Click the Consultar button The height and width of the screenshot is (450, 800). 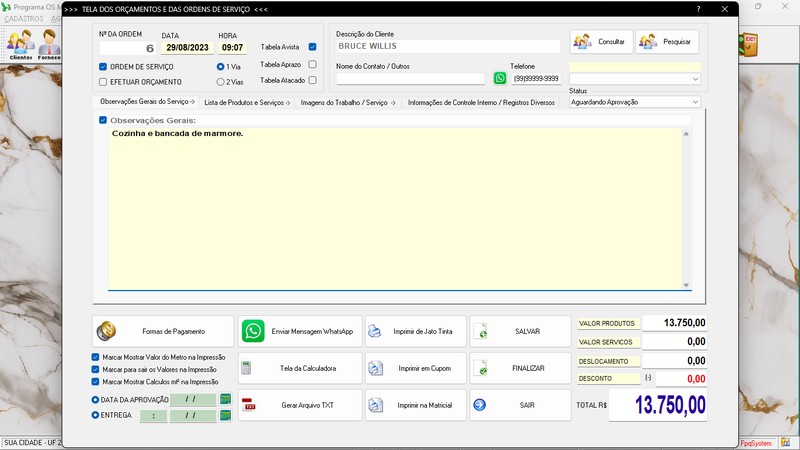click(x=600, y=41)
